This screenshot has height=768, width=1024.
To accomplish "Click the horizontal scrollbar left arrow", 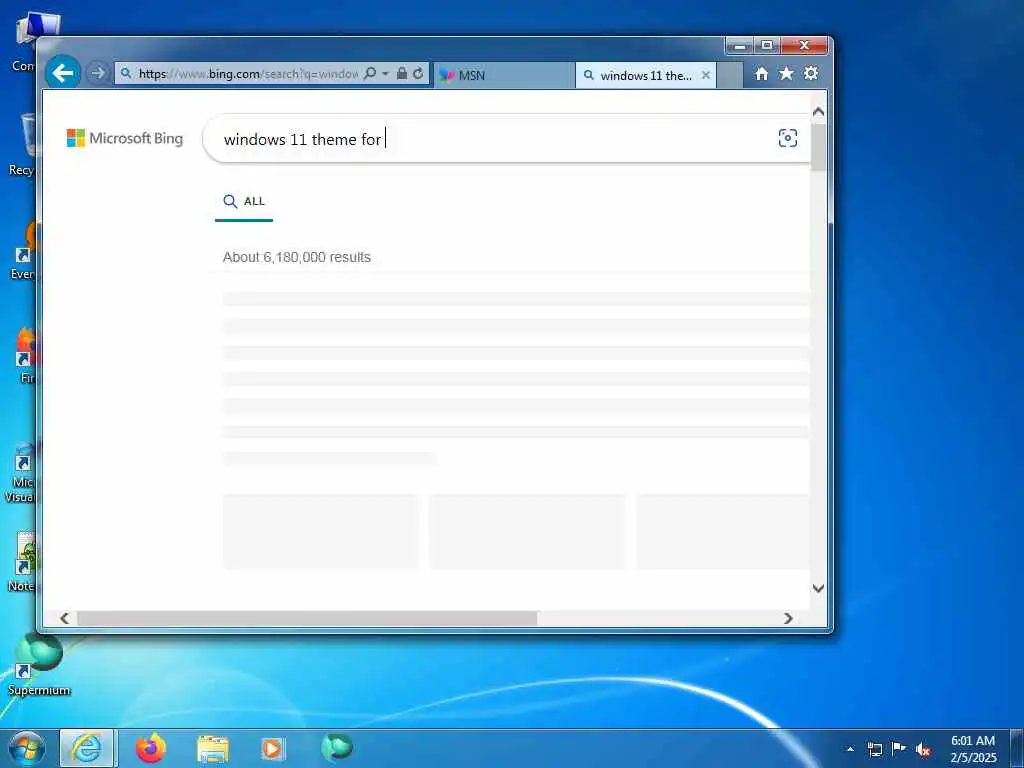I will (64, 618).
